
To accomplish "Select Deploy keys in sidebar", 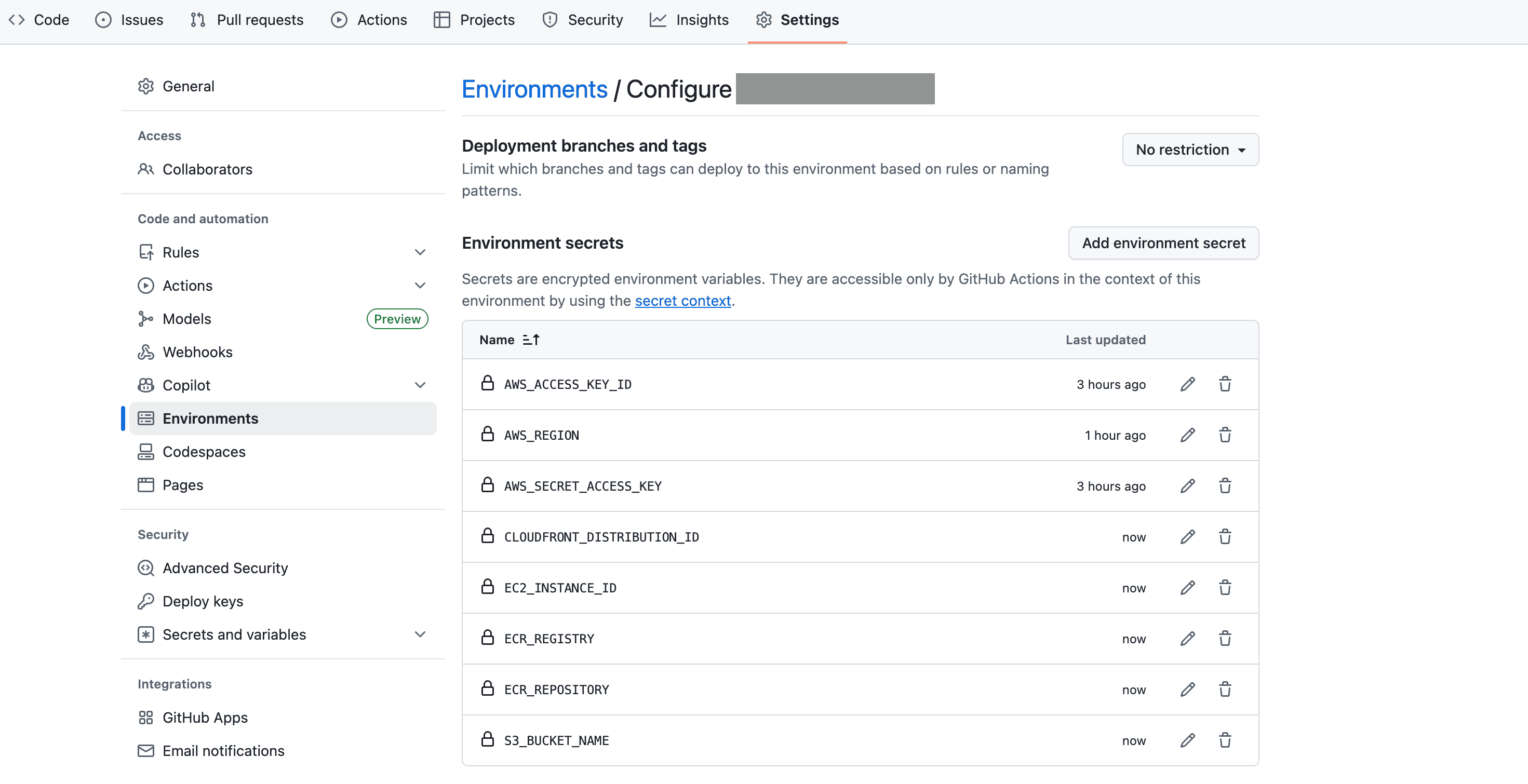I will click(x=202, y=601).
